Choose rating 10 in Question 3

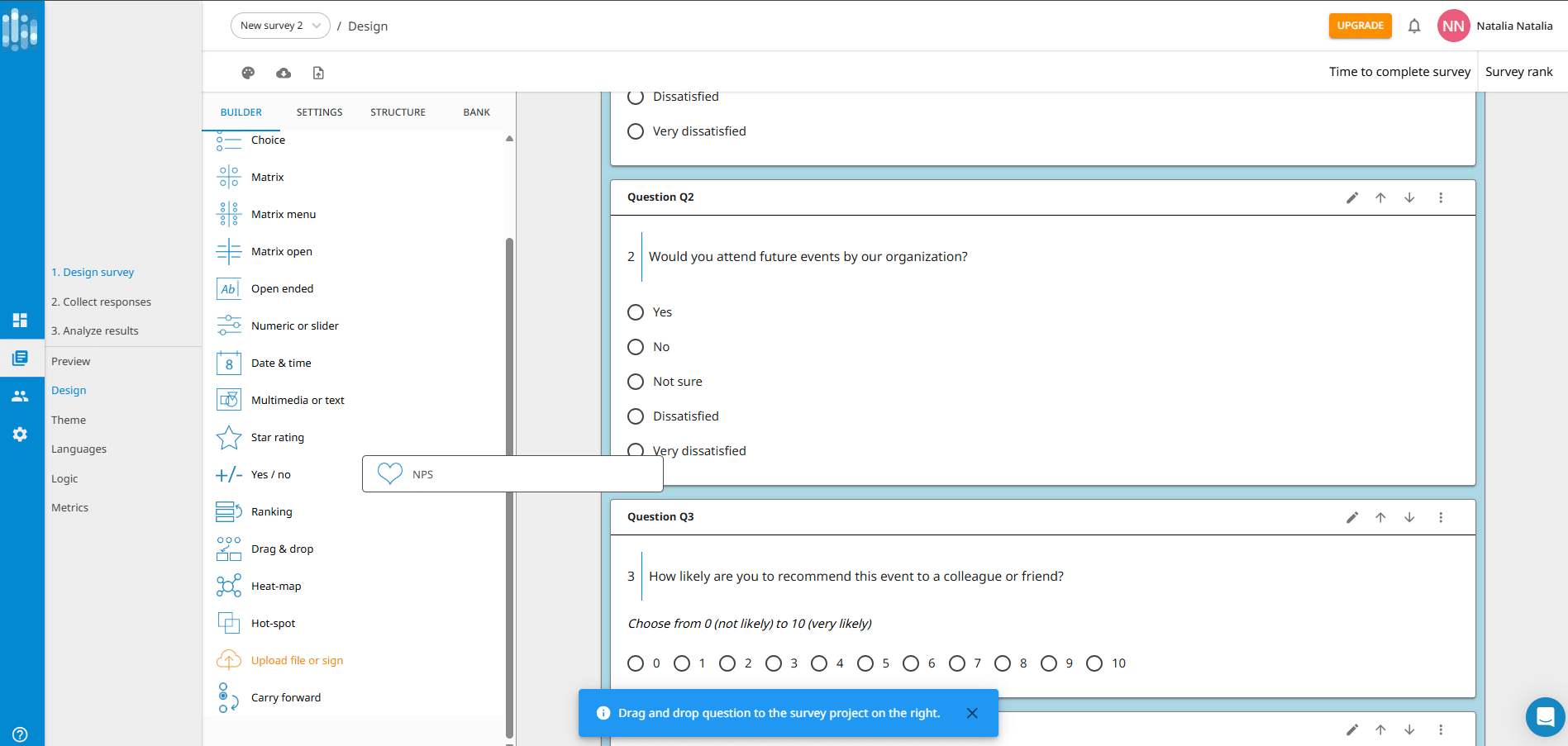click(1094, 663)
